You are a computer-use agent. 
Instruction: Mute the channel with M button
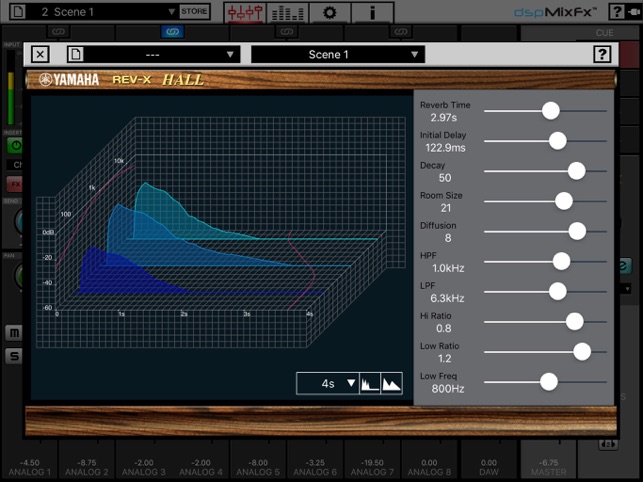click(14, 333)
